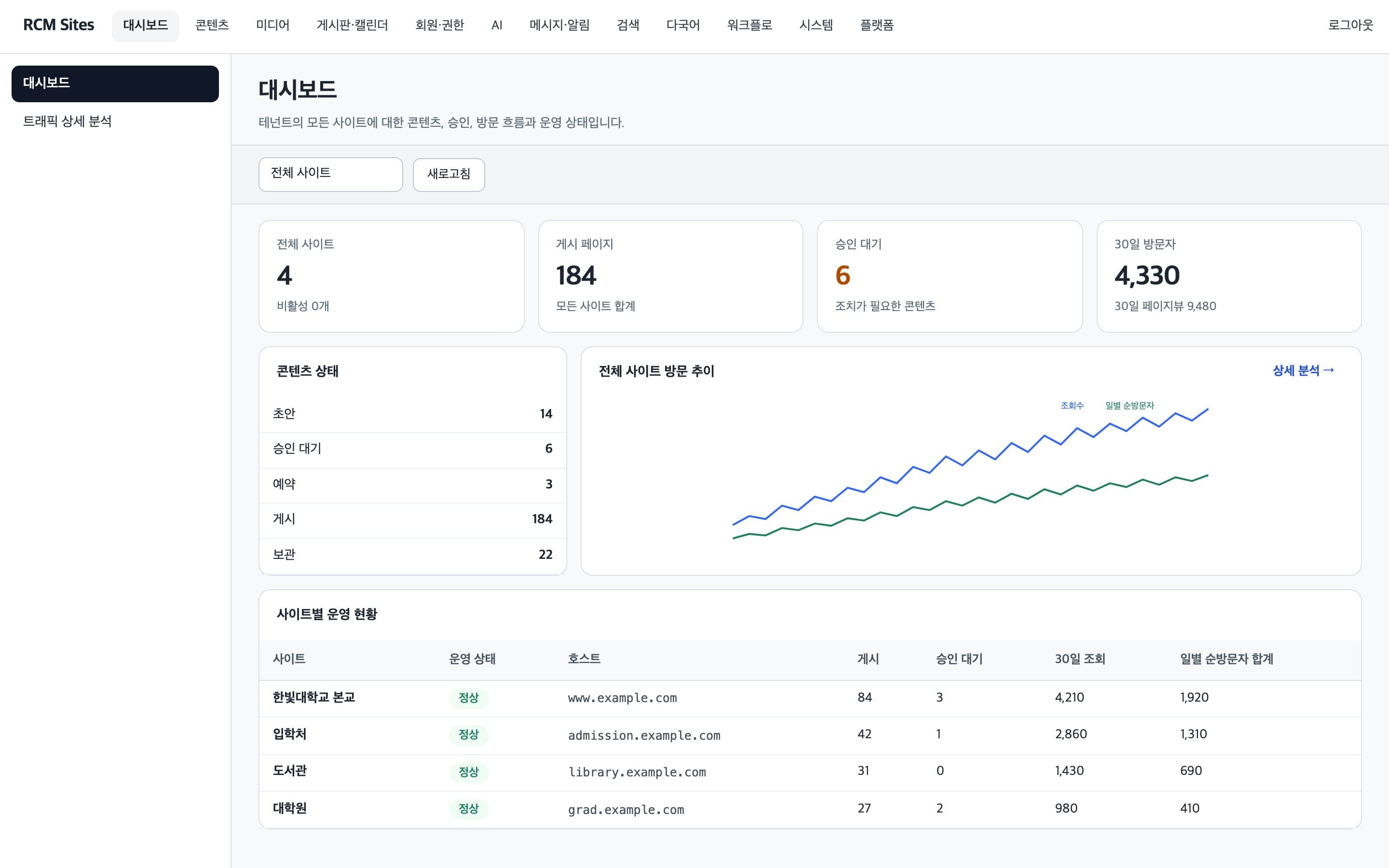Go to the 워크플로 tab
The width and height of the screenshot is (1389, 868).
pyautogui.click(x=749, y=25)
